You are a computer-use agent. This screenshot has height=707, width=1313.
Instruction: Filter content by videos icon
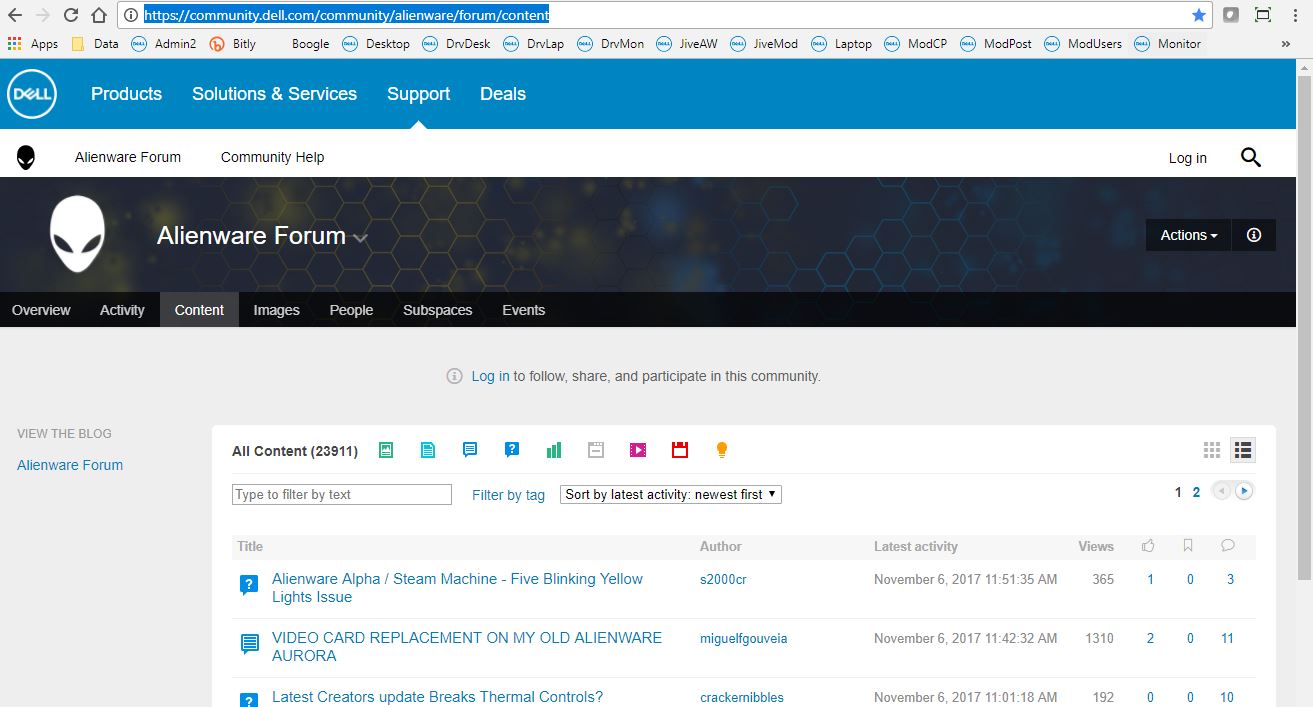click(638, 450)
